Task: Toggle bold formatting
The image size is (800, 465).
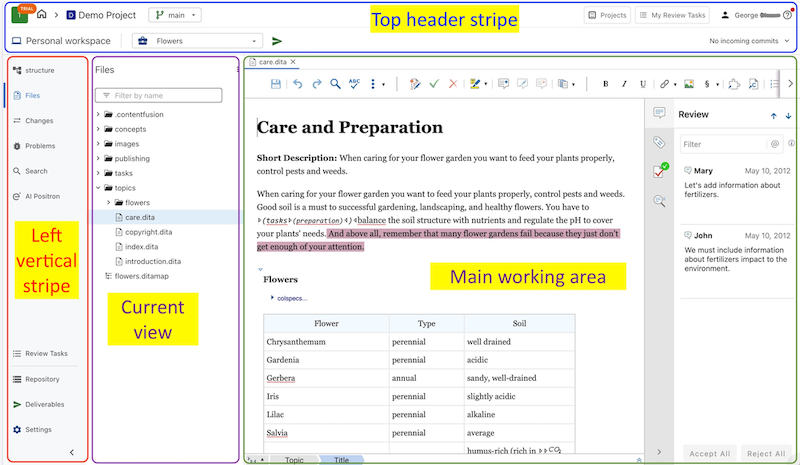Action: (606, 84)
